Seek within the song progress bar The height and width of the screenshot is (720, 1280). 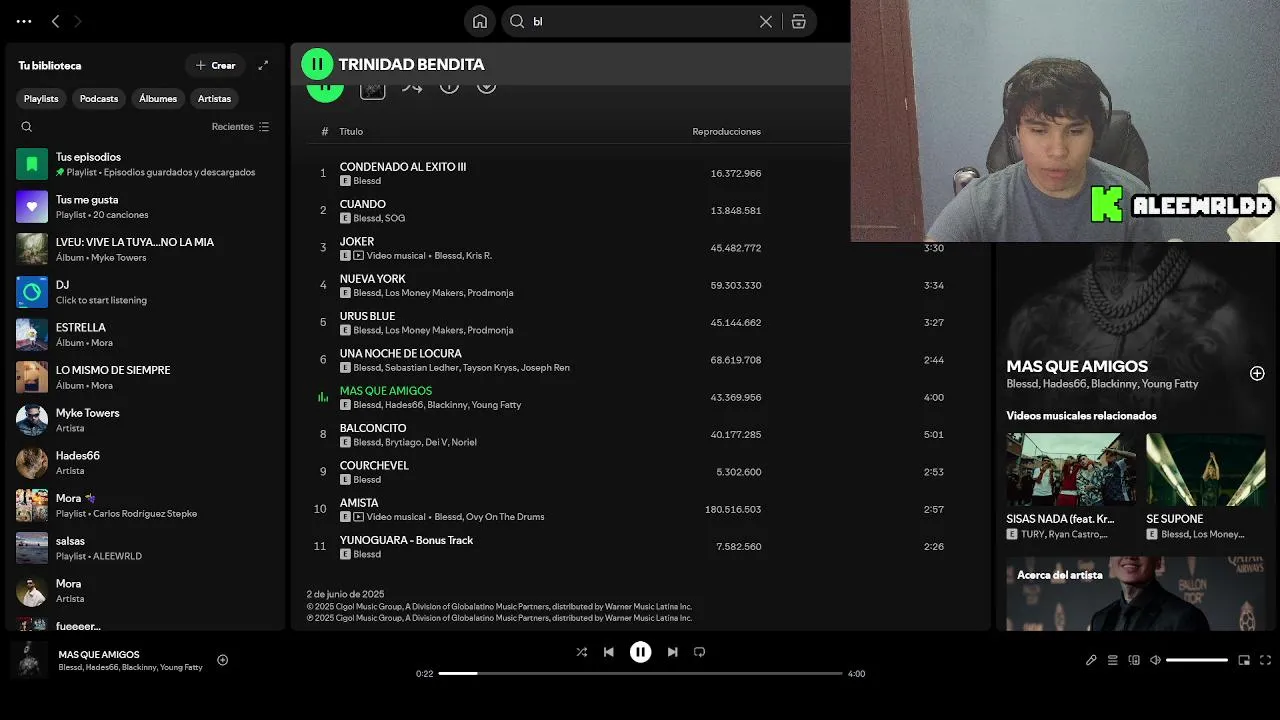[x=640, y=673]
